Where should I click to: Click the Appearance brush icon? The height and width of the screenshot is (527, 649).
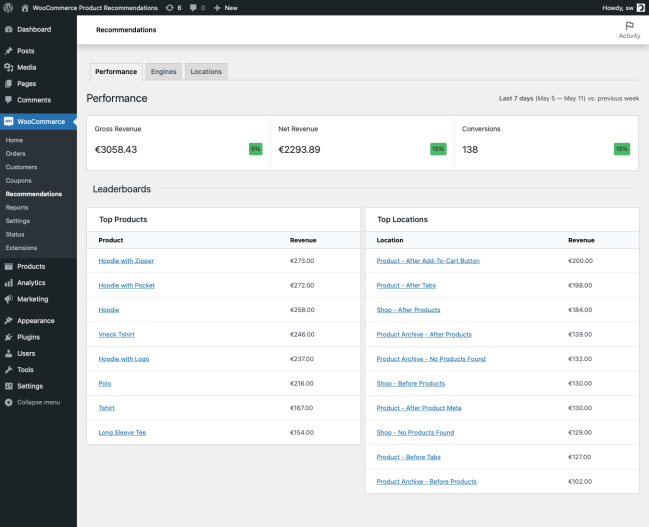pyautogui.click(x=9, y=321)
